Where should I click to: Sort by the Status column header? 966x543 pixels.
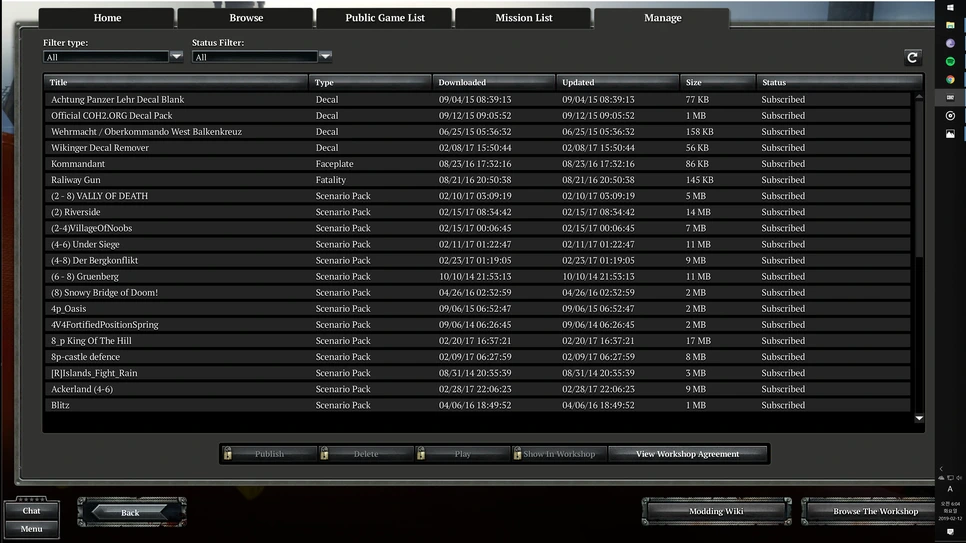click(x=839, y=82)
